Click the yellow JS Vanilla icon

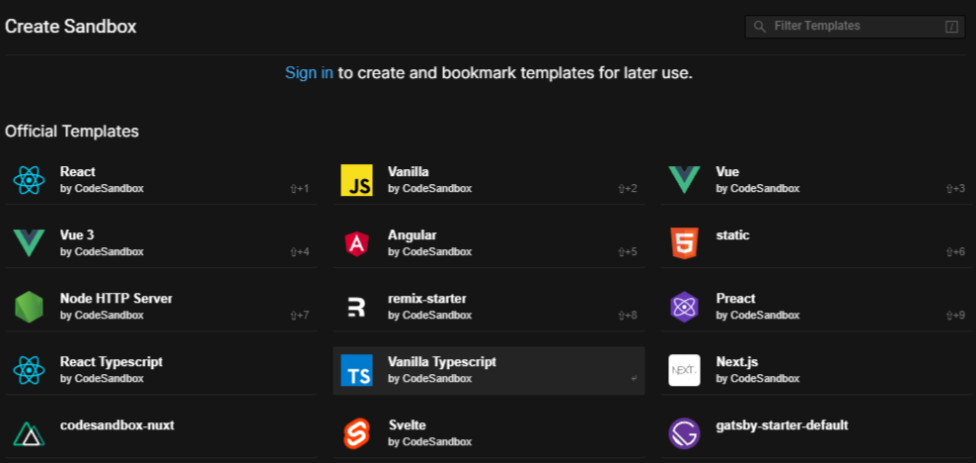pos(357,180)
